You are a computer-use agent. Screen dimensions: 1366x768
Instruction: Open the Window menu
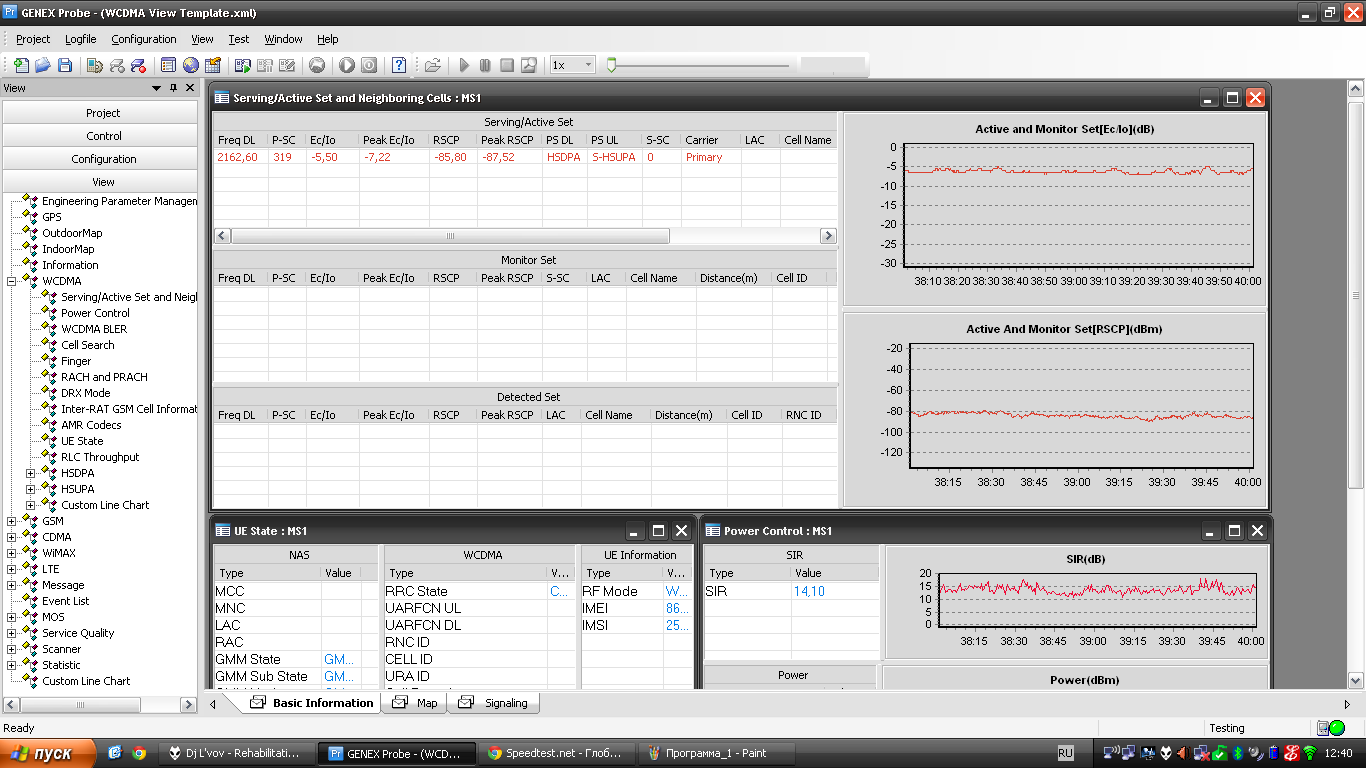pos(284,39)
